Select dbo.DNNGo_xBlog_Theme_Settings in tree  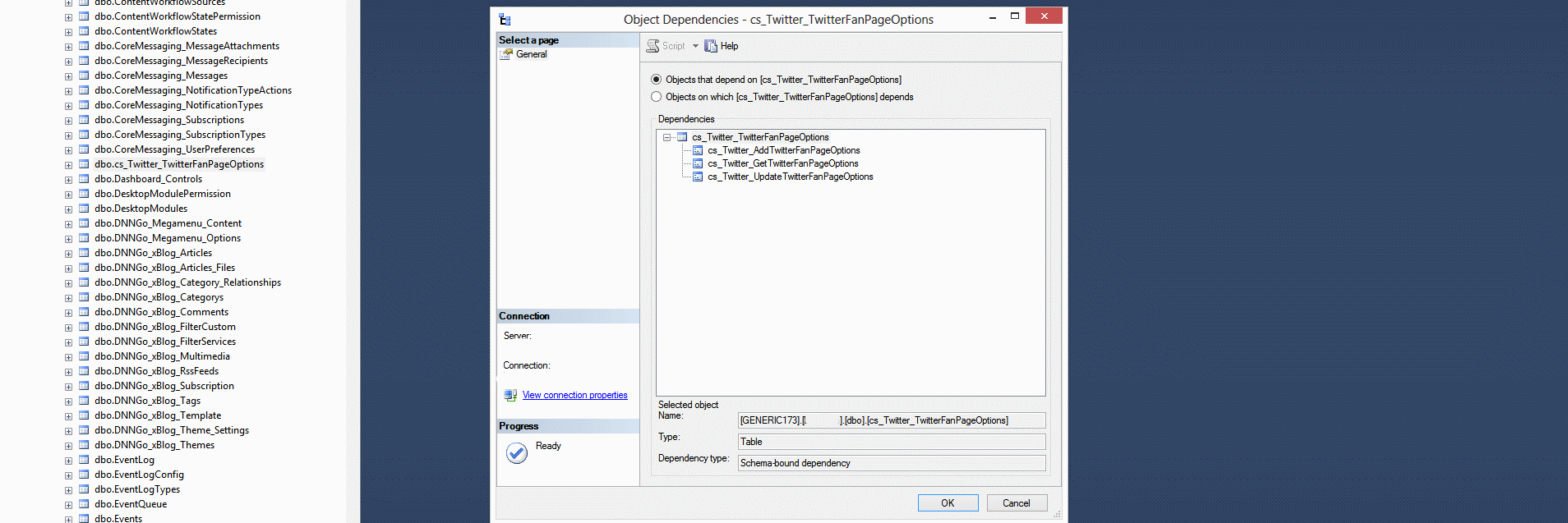coord(172,430)
